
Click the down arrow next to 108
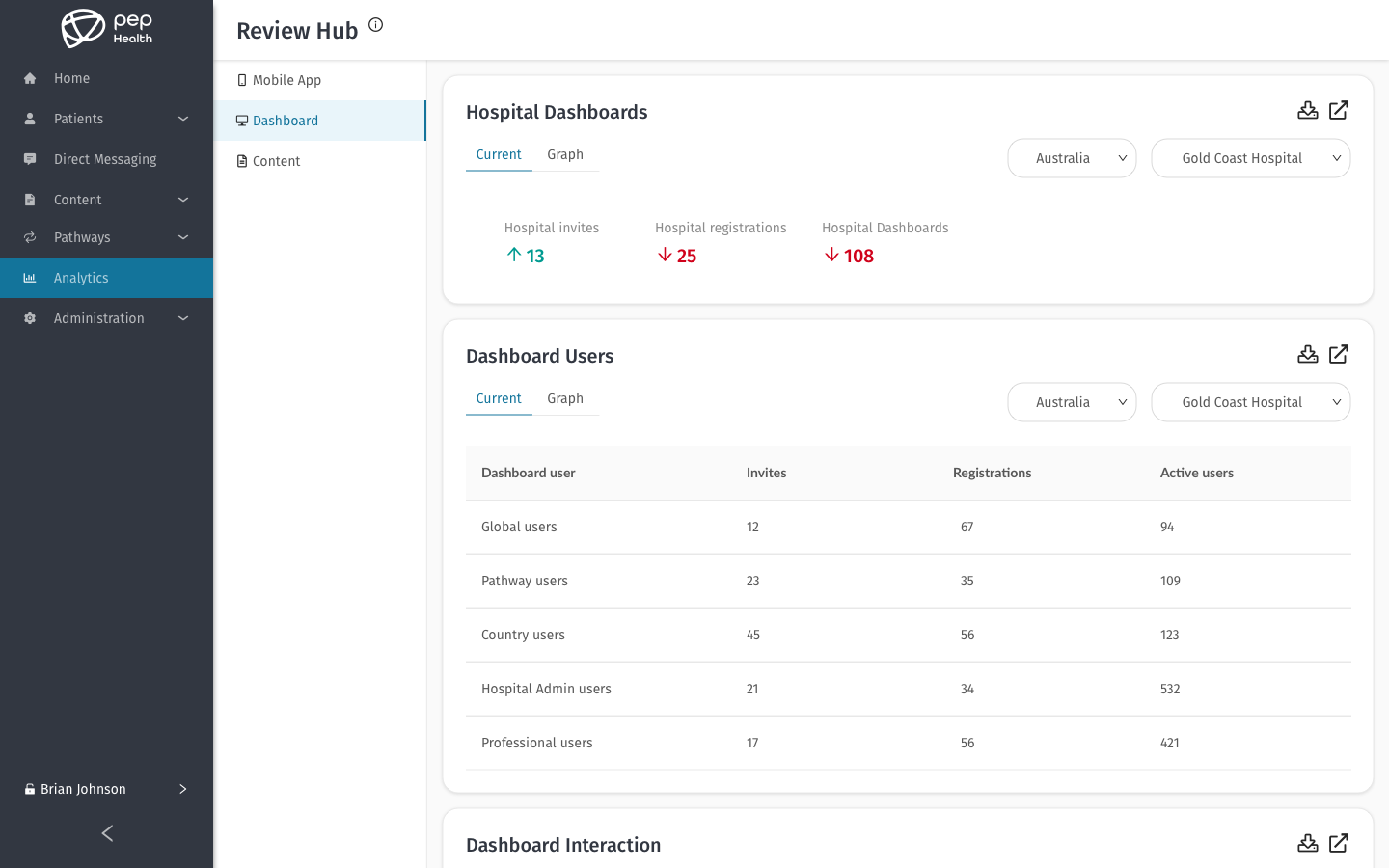pyautogui.click(x=831, y=255)
